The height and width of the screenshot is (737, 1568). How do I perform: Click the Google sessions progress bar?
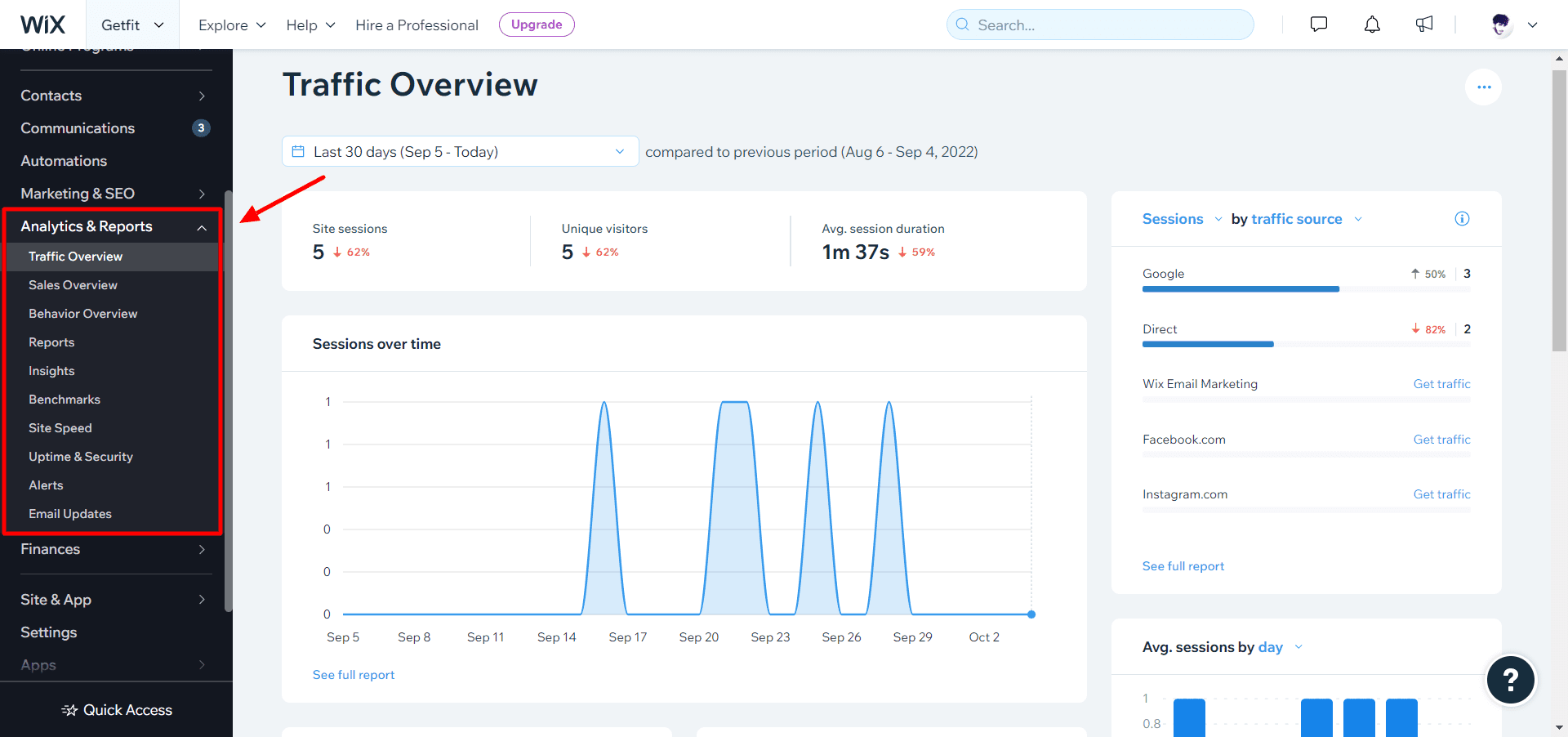pos(1241,289)
